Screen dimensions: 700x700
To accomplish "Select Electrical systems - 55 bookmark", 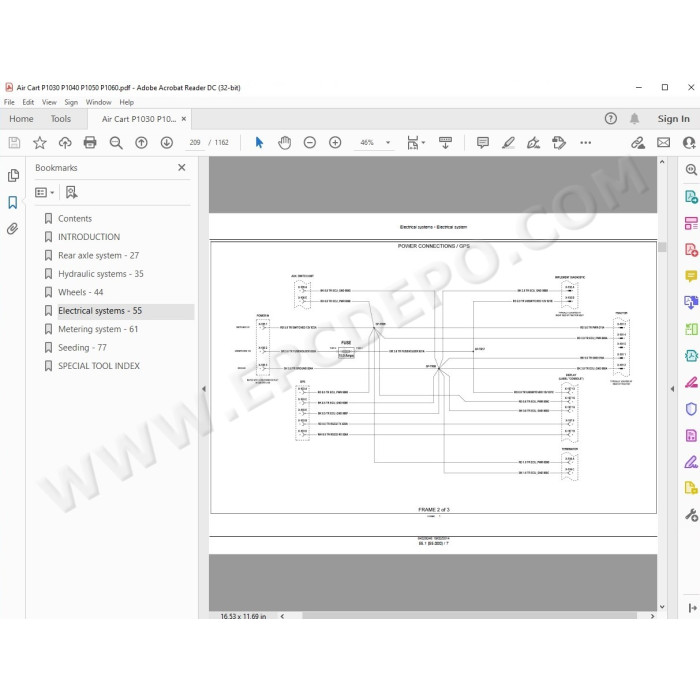I will click(100, 311).
